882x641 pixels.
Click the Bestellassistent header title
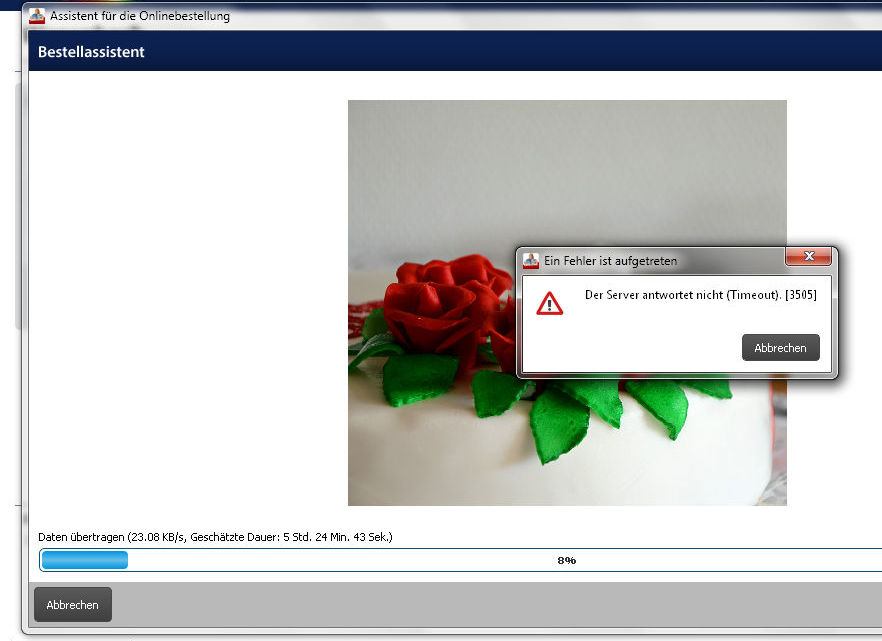[x=91, y=52]
